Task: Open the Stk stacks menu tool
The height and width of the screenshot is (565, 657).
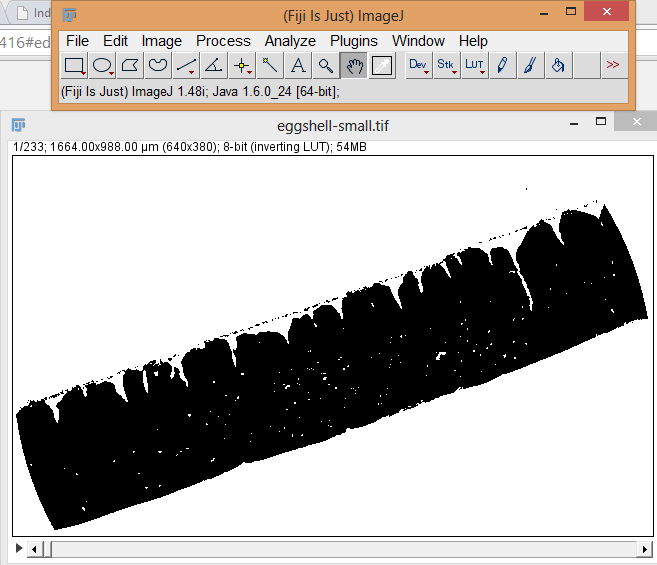Action: tap(447, 65)
